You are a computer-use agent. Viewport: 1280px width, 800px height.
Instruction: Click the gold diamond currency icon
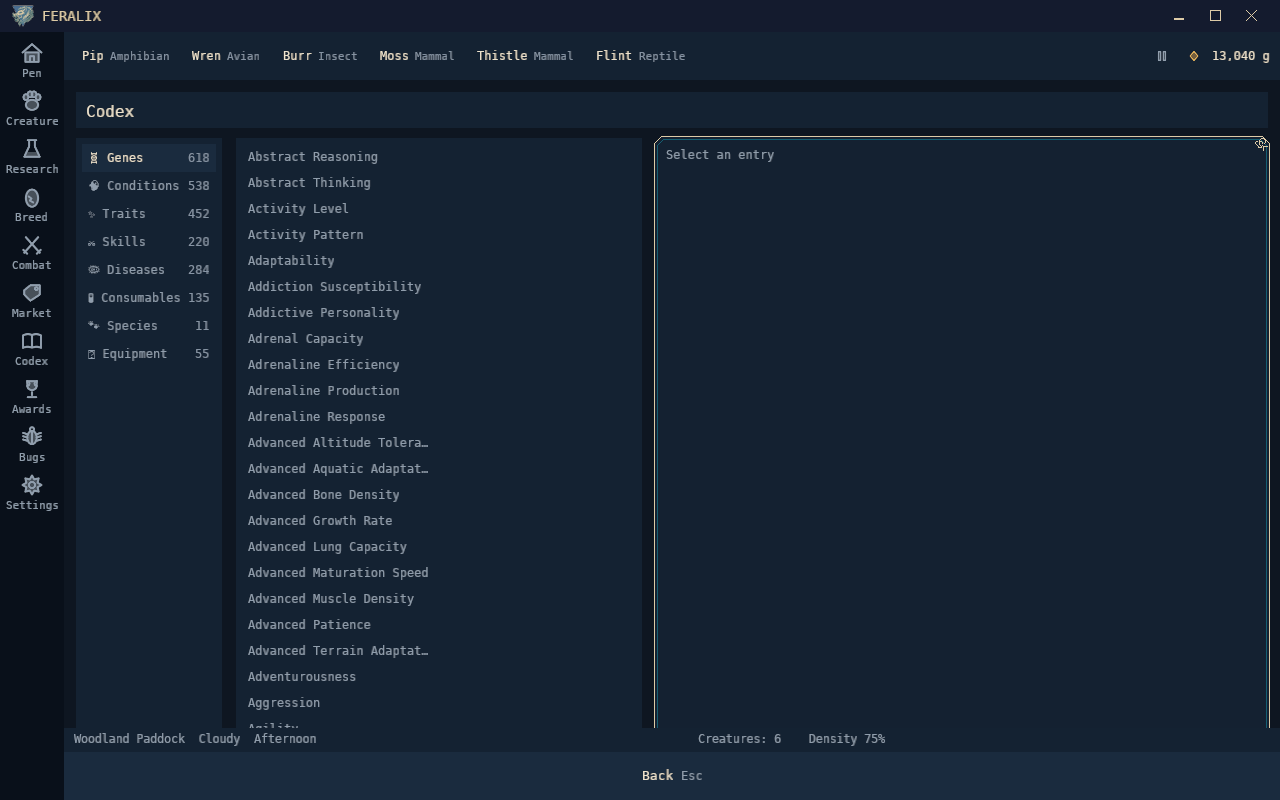(x=1194, y=56)
